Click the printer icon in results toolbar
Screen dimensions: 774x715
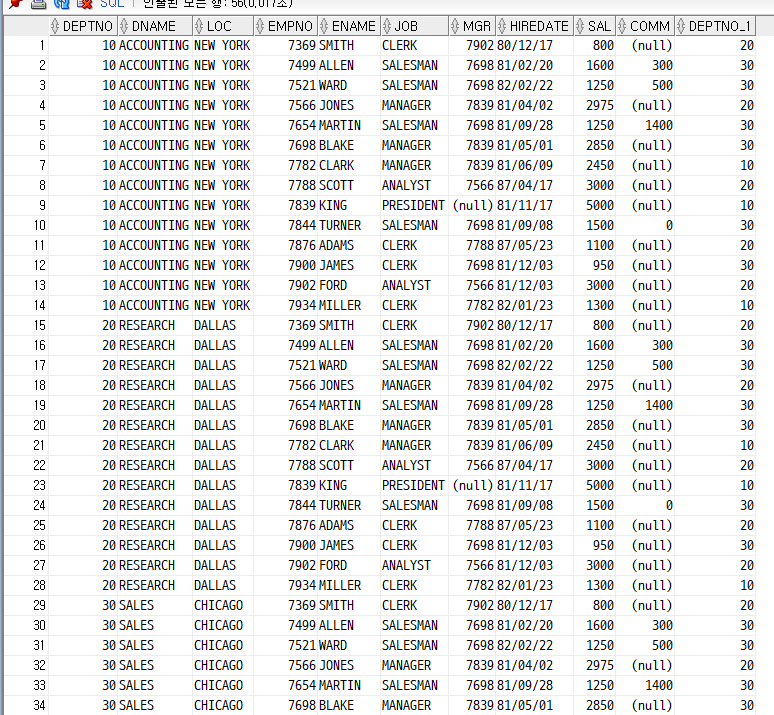coord(39,3)
